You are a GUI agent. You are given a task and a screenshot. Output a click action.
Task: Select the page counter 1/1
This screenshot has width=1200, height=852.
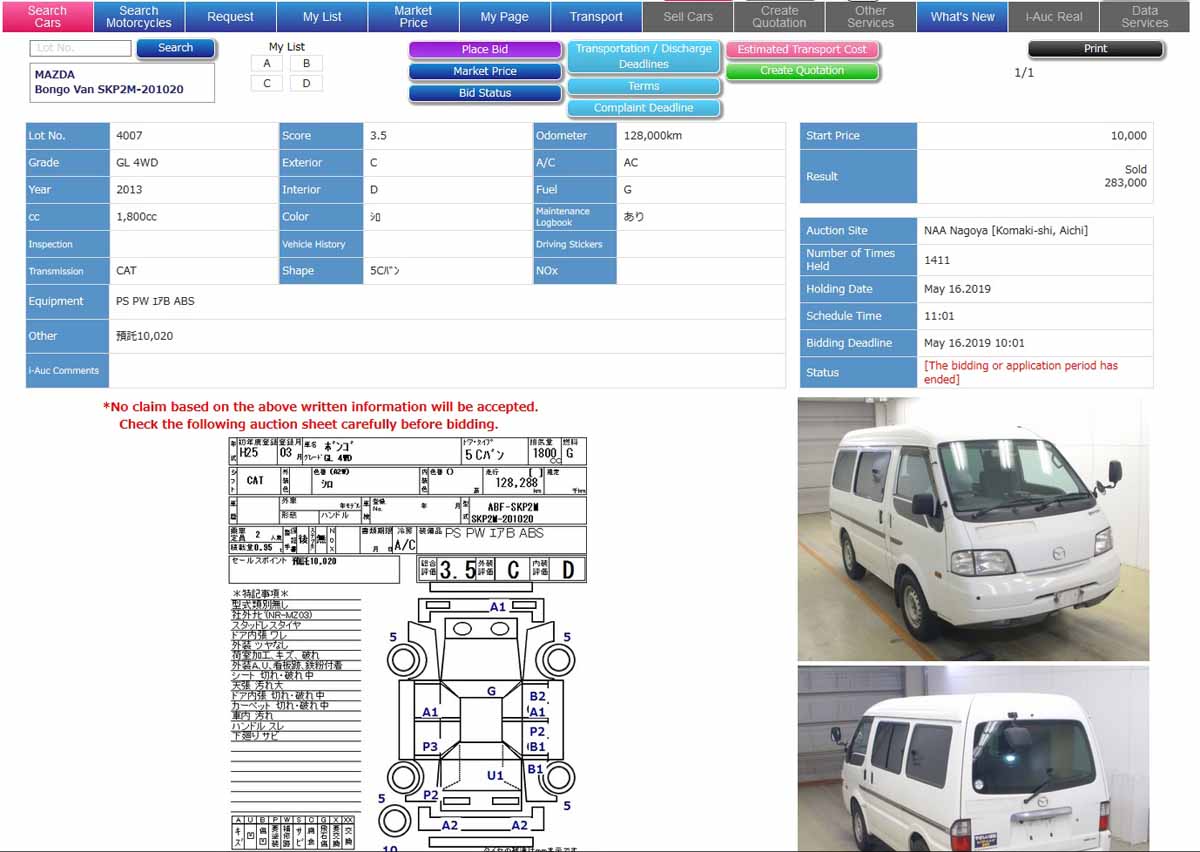(x=1024, y=73)
